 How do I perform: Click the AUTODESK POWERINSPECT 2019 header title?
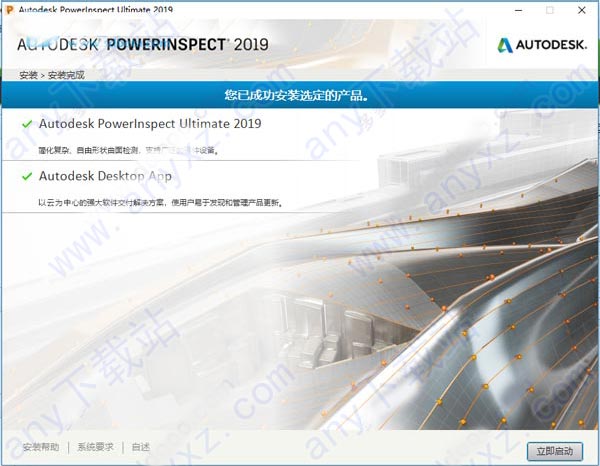point(143,45)
